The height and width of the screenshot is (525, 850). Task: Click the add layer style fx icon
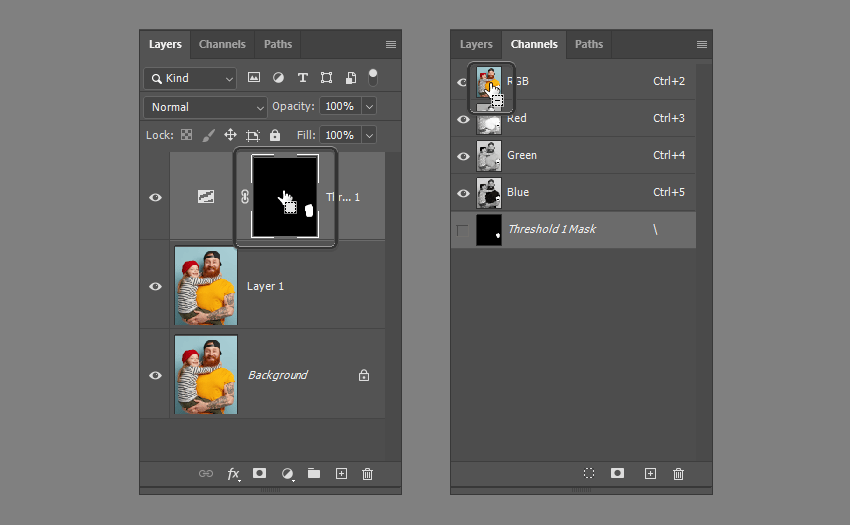point(233,474)
